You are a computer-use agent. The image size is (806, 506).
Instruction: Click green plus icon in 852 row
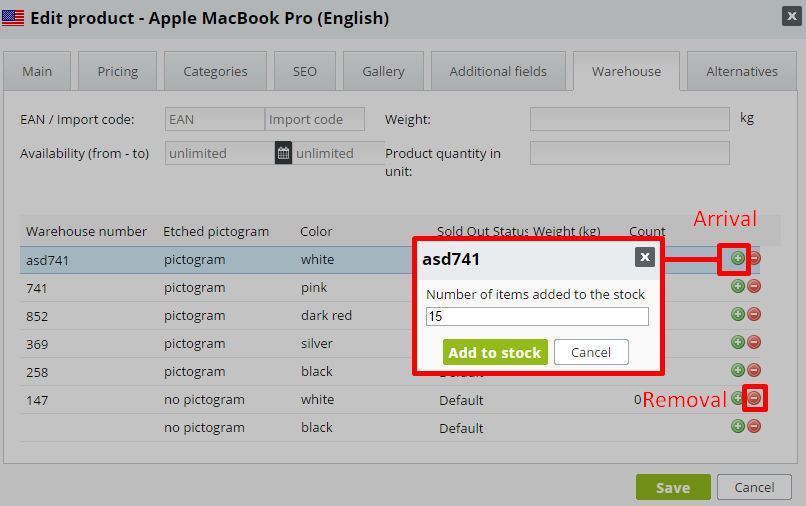(x=738, y=314)
